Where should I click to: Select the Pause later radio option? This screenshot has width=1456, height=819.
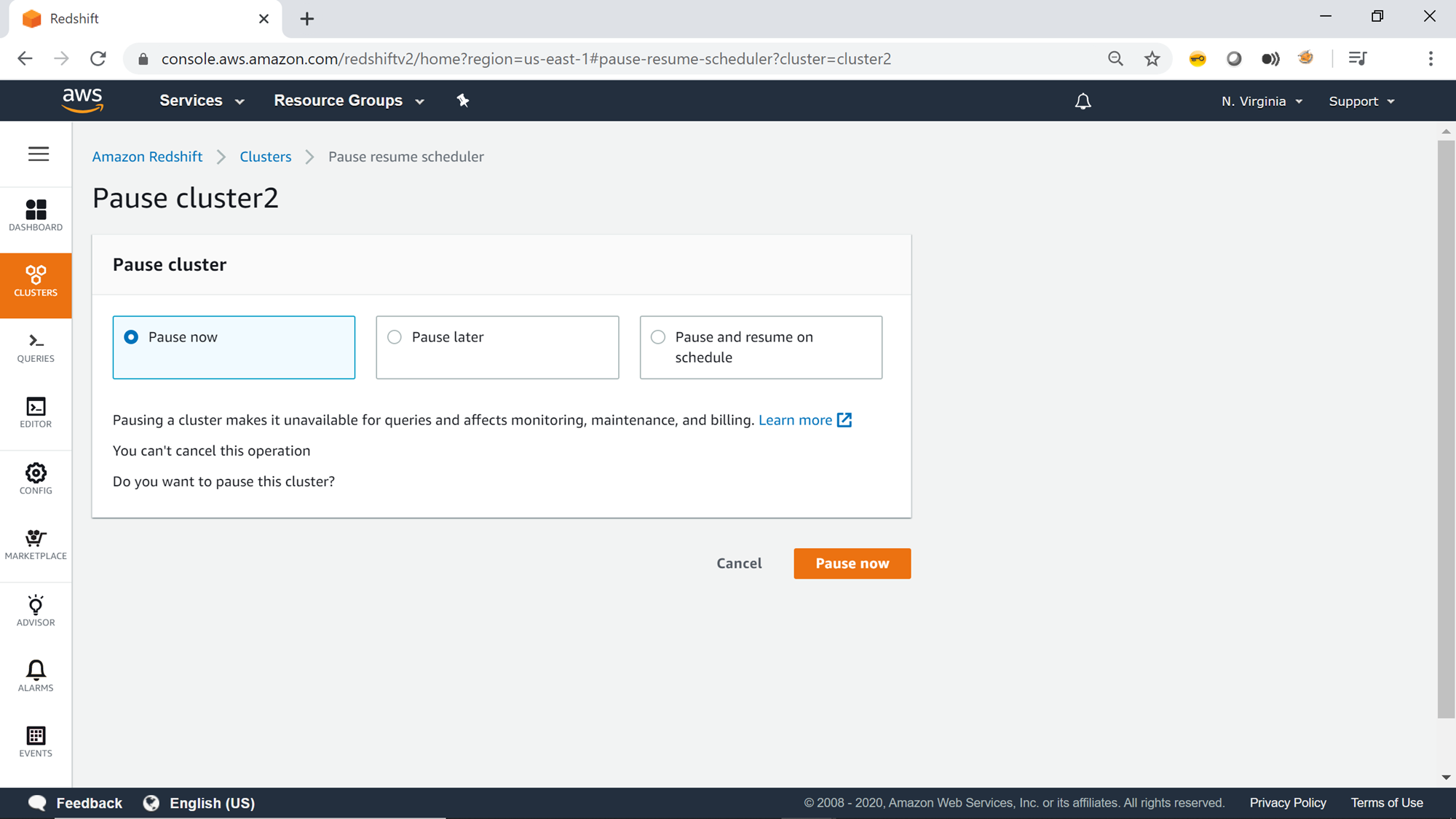click(395, 337)
